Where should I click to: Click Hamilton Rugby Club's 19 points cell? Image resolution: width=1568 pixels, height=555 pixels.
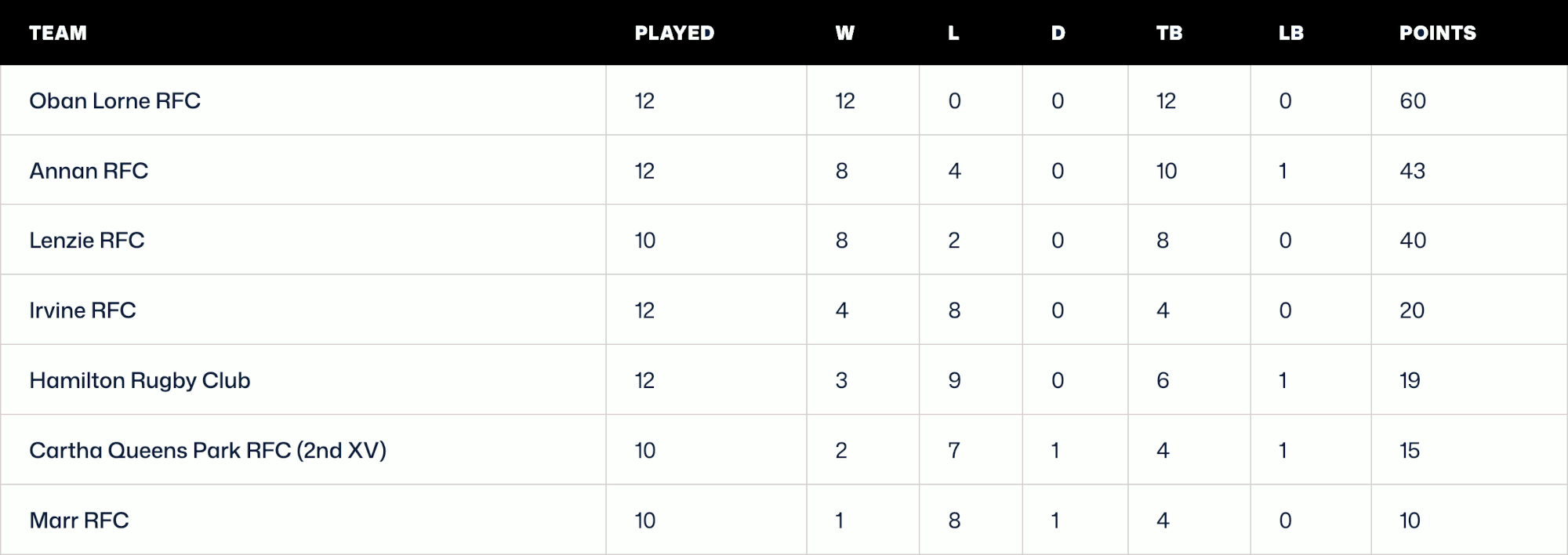[1410, 380]
